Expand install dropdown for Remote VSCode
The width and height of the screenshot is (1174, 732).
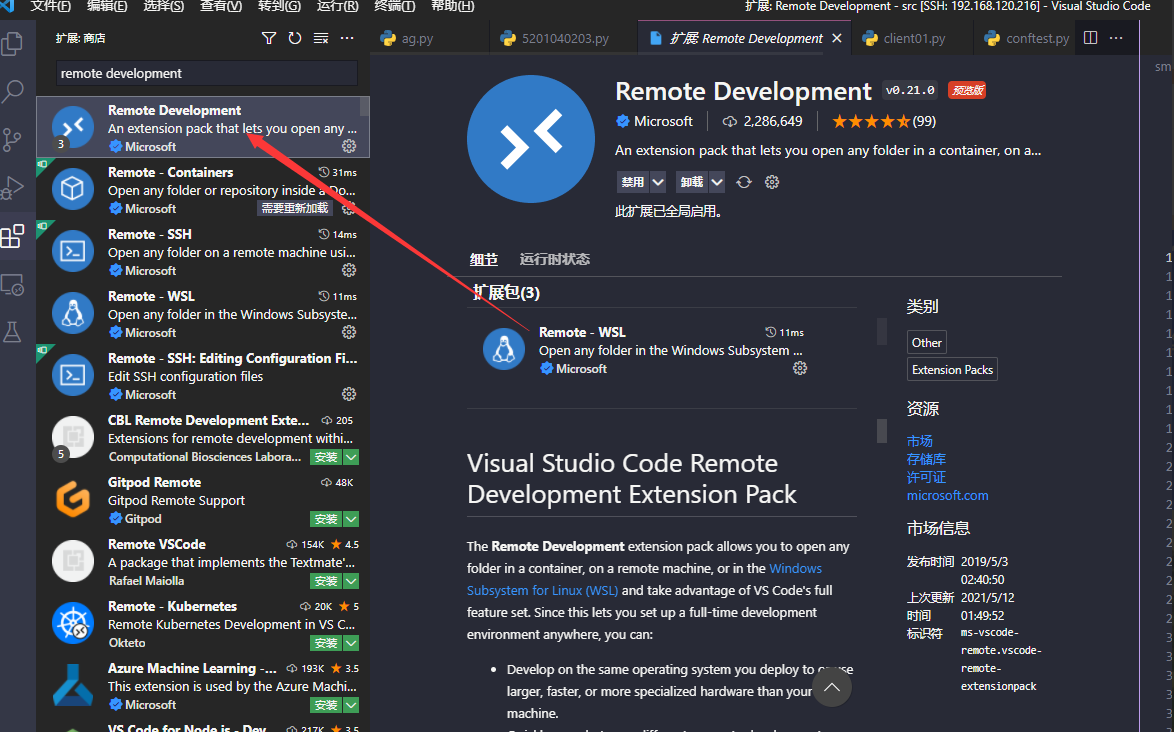[351, 581]
